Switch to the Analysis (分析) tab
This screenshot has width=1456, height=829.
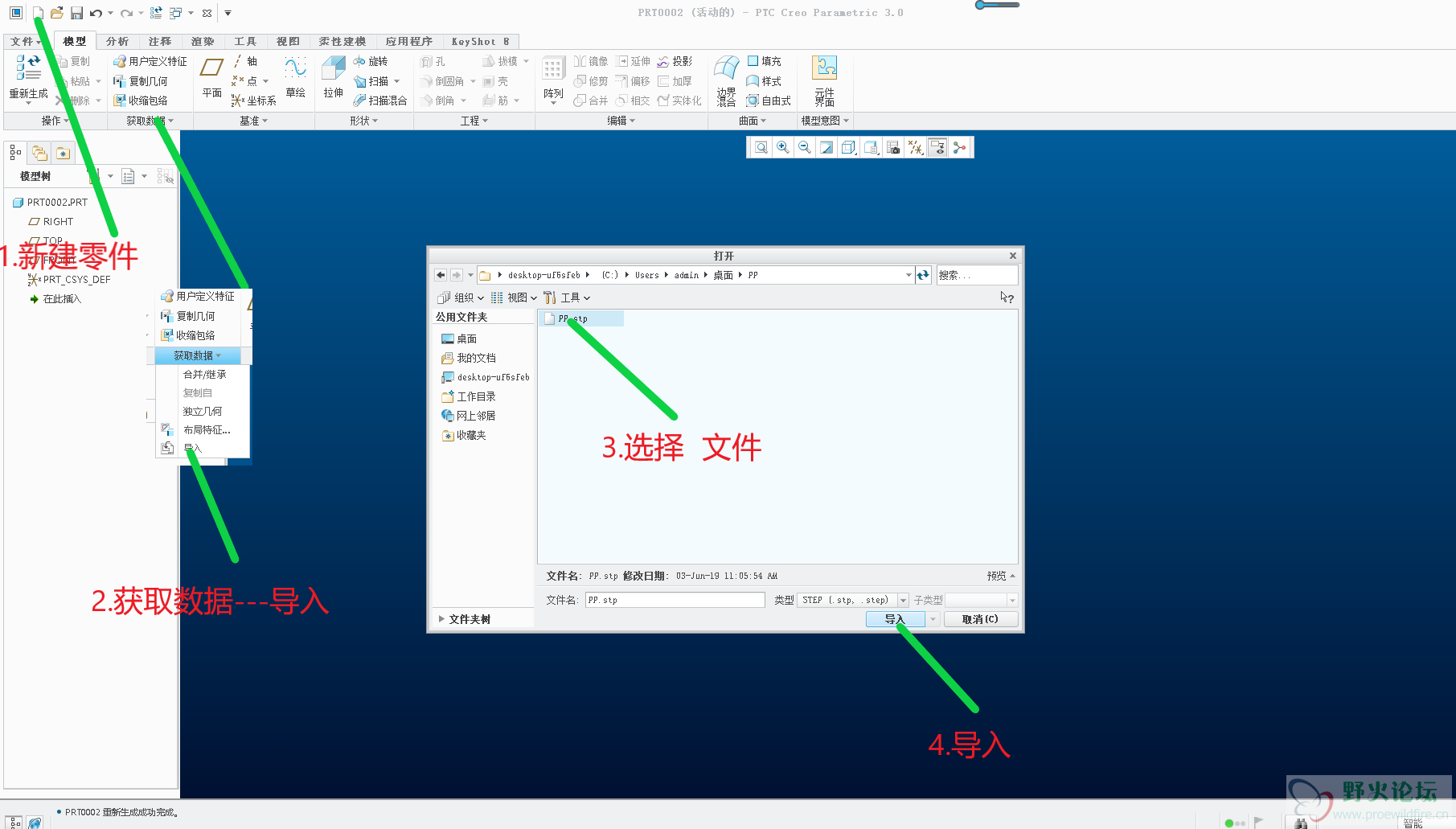click(x=117, y=41)
